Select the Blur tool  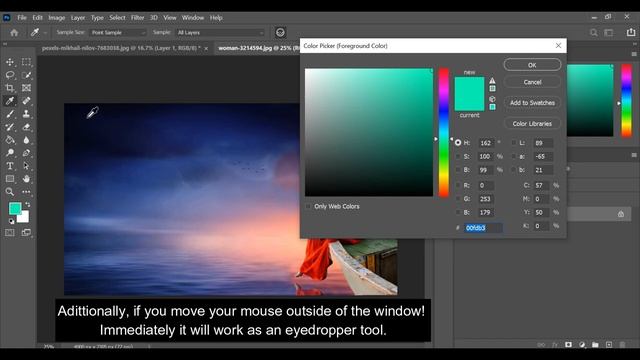(26, 140)
